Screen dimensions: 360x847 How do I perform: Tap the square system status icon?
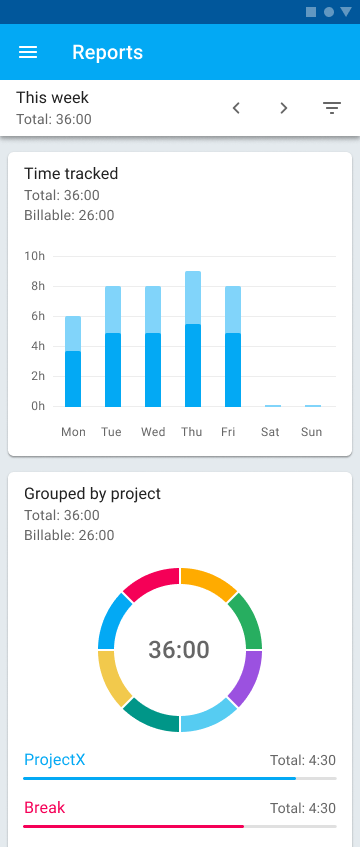click(311, 12)
